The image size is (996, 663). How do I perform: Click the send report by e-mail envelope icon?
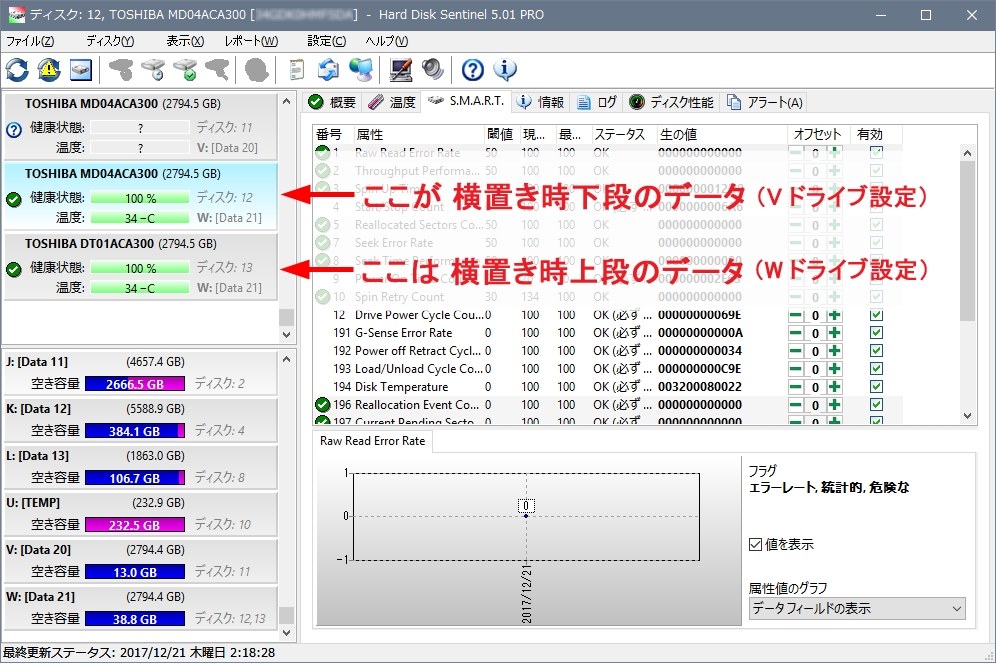[328, 70]
